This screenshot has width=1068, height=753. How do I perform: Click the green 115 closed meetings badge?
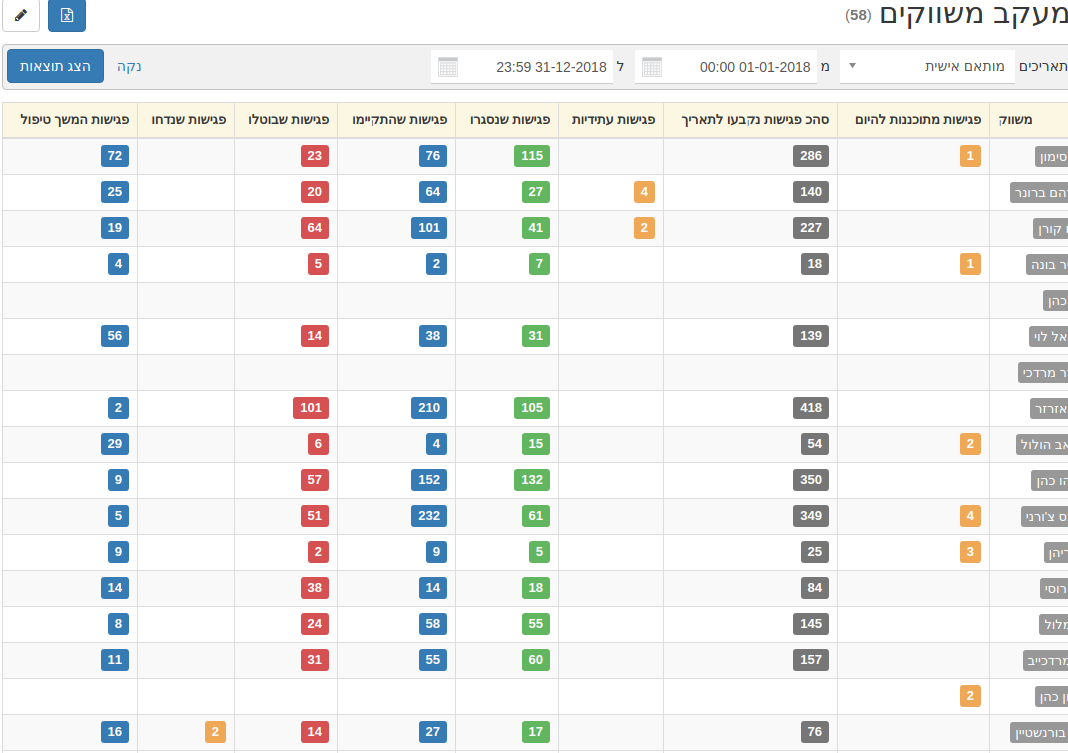coord(532,156)
